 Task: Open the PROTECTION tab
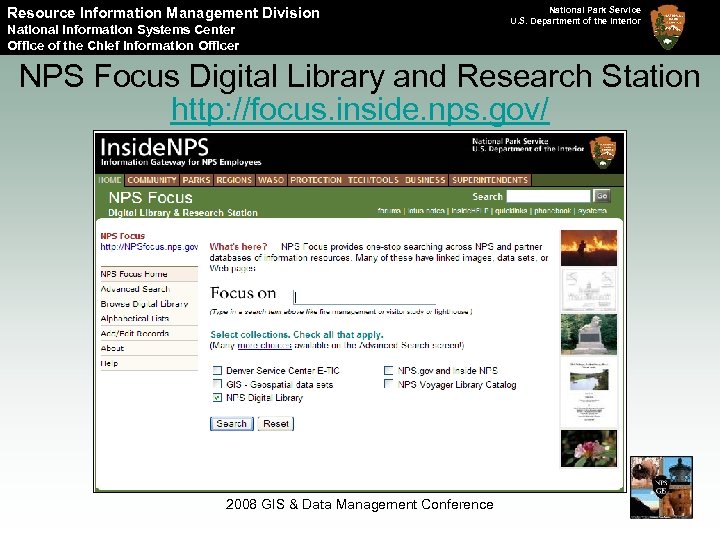(316, 180)
